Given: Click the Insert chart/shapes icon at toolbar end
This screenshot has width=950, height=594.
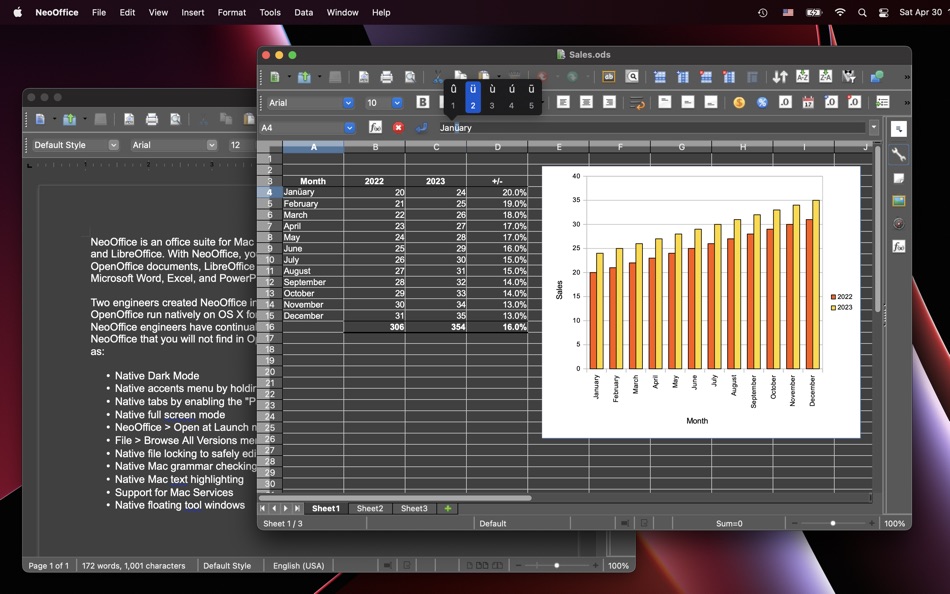Looking at the screenshot, I should [x=877, y=76].
